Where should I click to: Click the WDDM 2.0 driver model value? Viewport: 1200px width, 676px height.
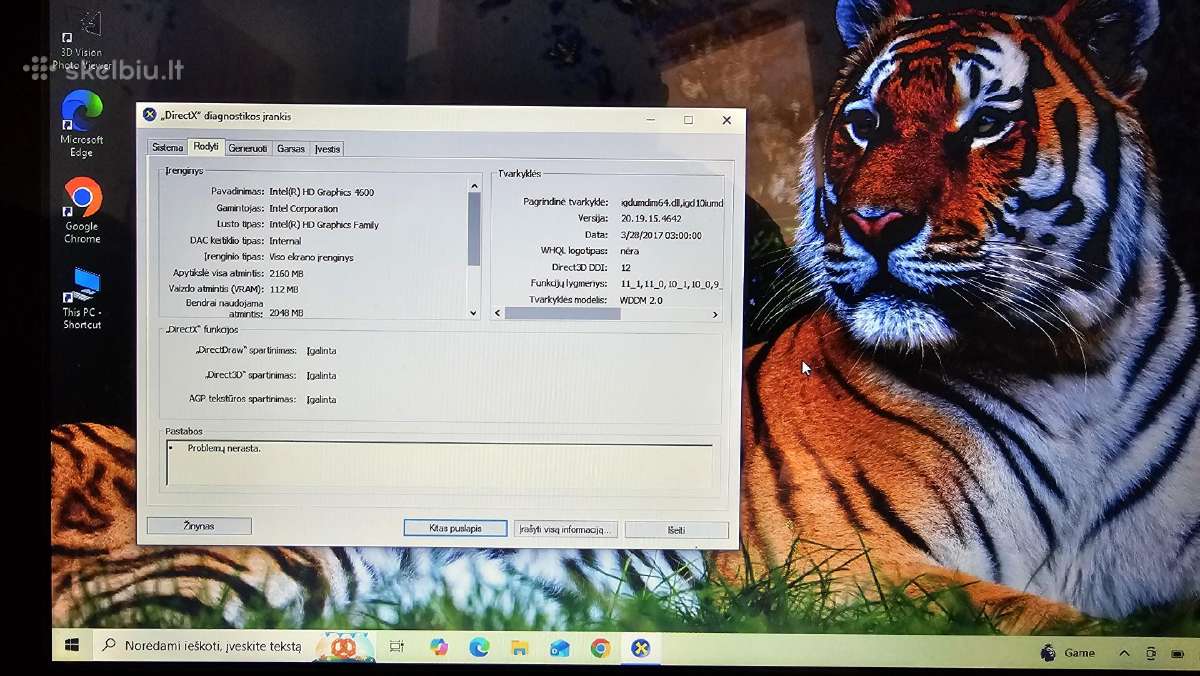click(641, 300)
